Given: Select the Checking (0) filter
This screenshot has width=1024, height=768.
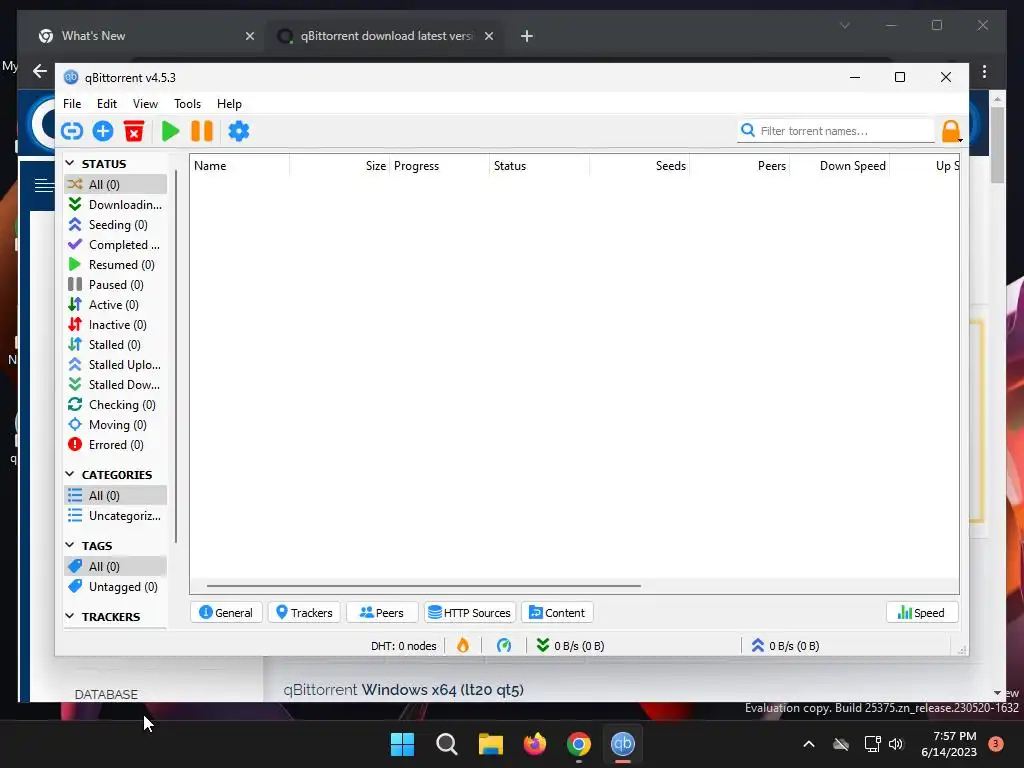Looking at the screenshot, I should pos(116,405).
